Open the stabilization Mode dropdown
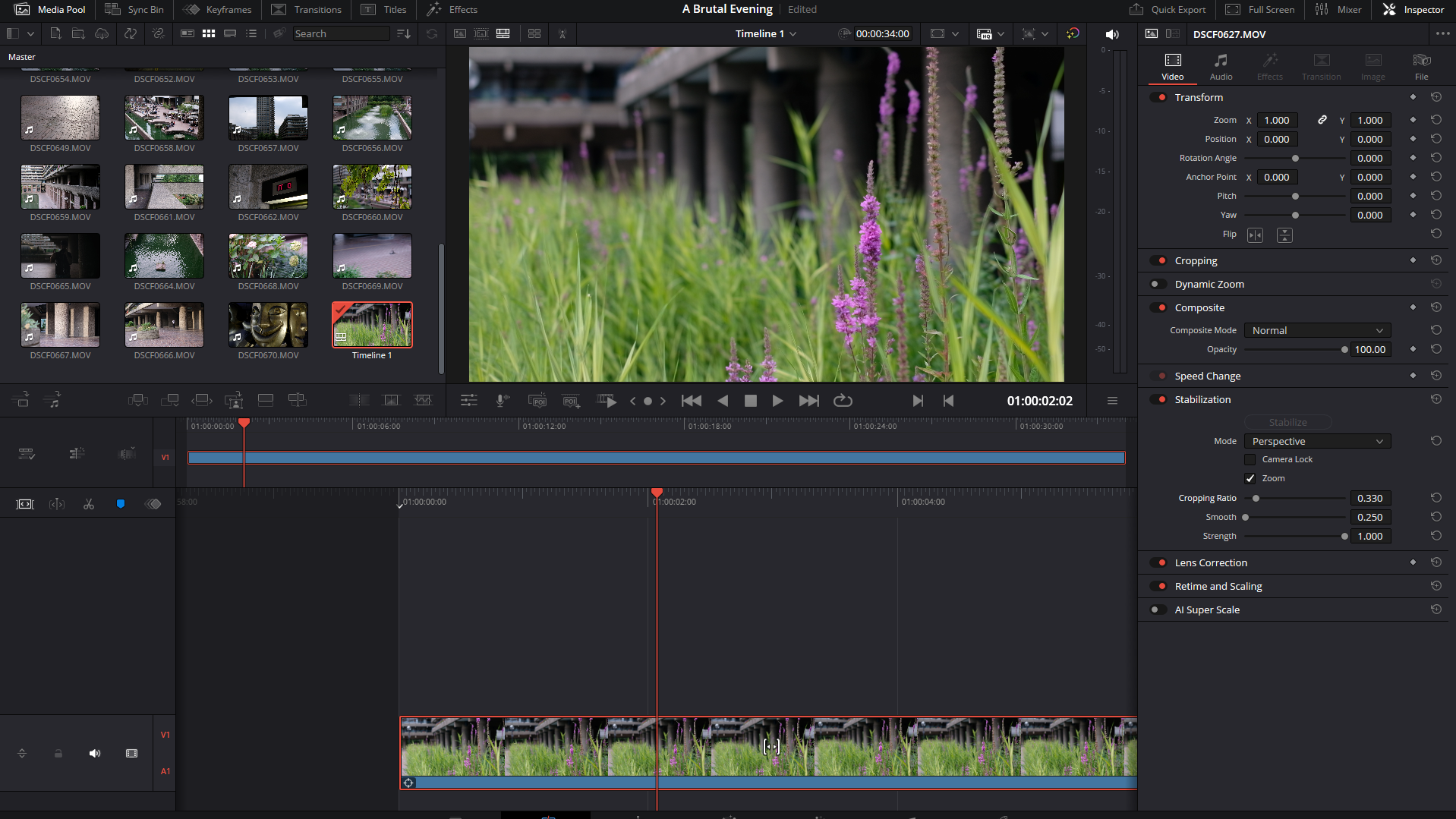The width and height of the screenshot is (1456, 819). (x=1317, y=441)
